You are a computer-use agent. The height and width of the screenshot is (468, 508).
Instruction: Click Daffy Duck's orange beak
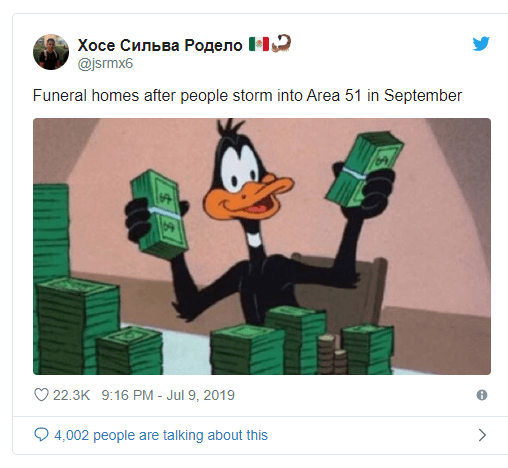pos(248,197)
